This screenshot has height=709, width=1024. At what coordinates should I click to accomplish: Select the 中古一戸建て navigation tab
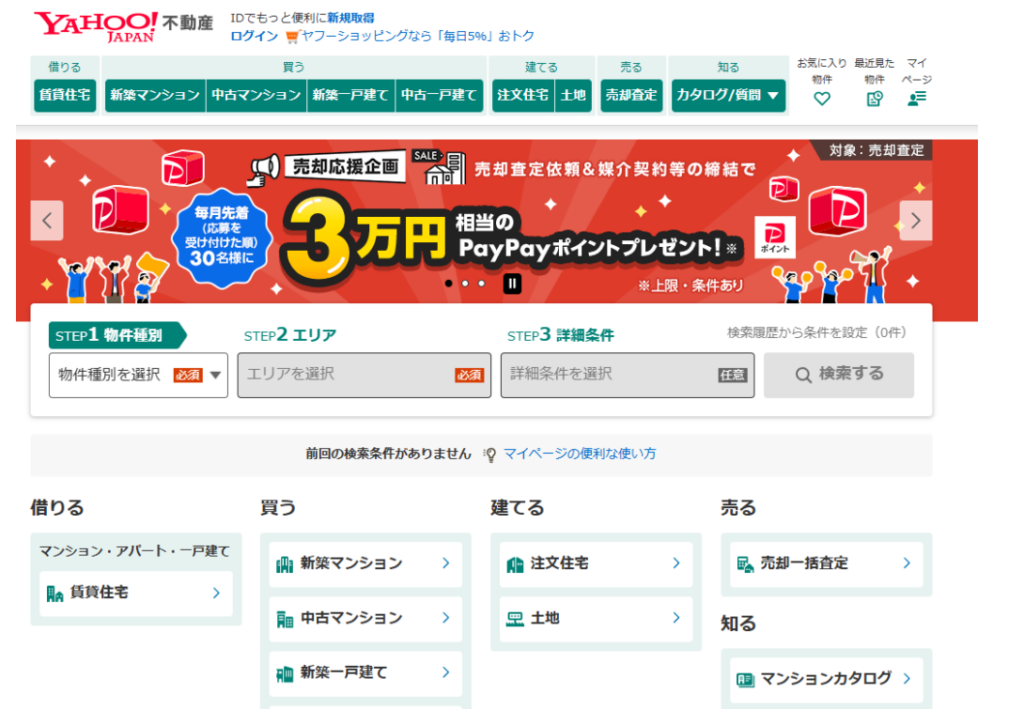(439, 95)
